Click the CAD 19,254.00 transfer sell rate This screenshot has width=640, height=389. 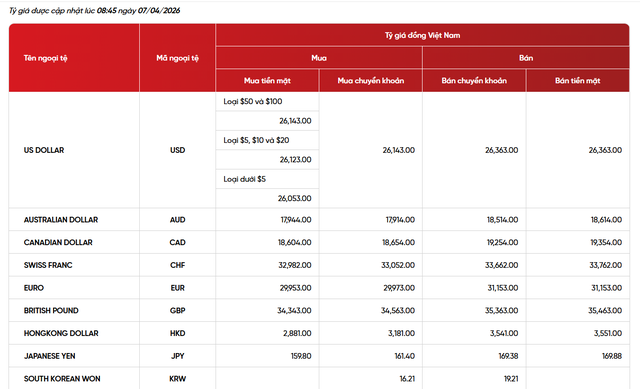click(502, 242)
